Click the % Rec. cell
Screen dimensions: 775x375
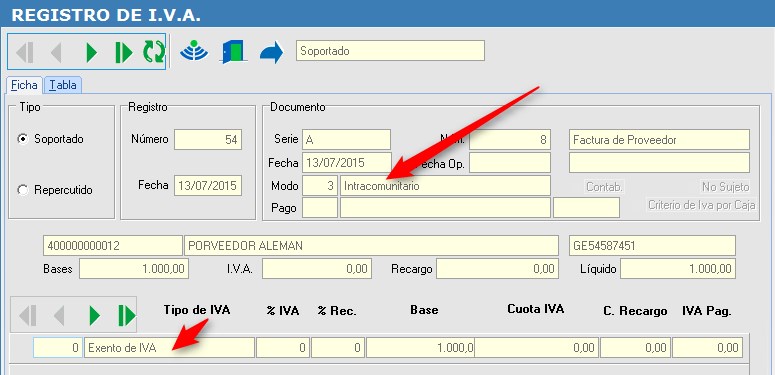pos(338,347)
